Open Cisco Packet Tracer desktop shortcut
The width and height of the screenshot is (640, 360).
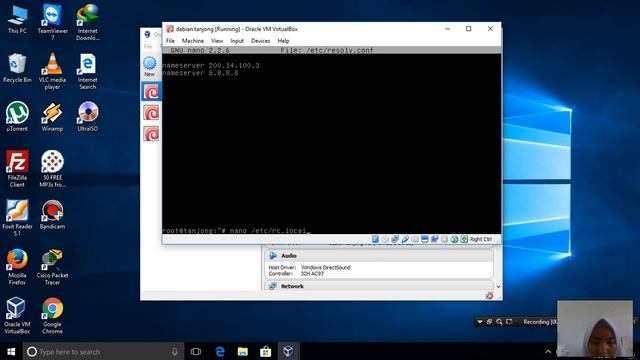[52, 267]
